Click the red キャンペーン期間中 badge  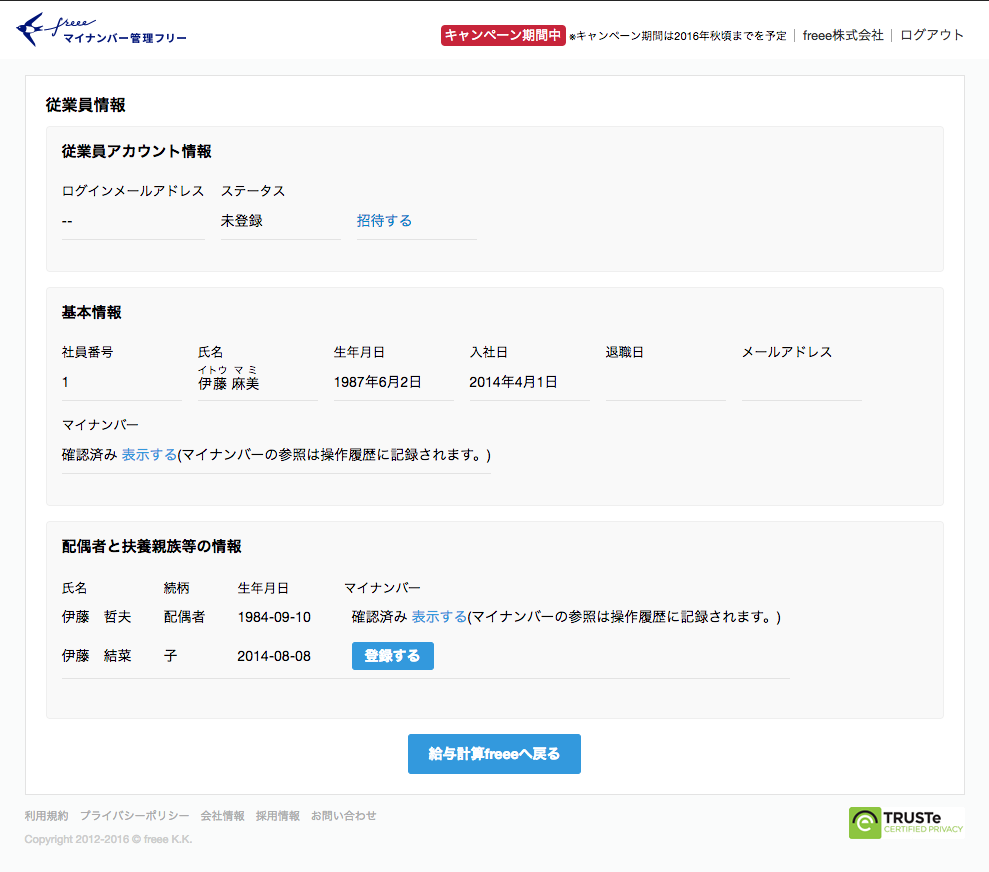pos(503,35)
